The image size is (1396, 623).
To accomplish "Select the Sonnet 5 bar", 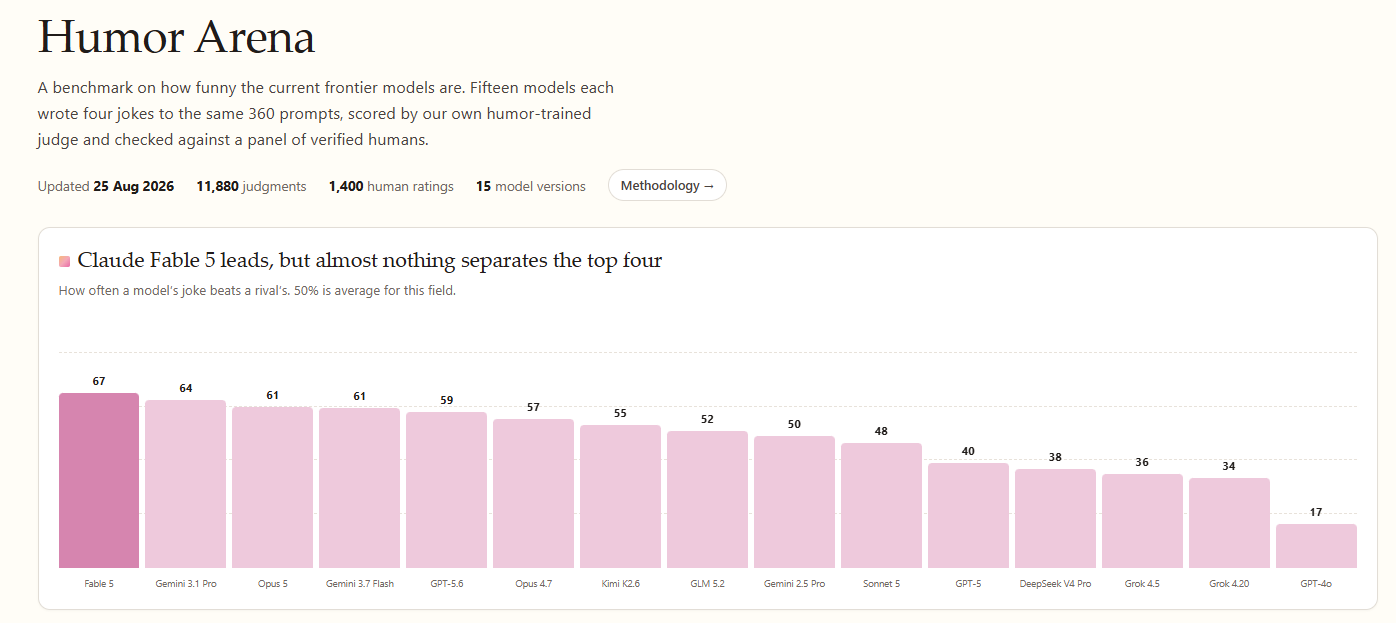I will [882, 505].
